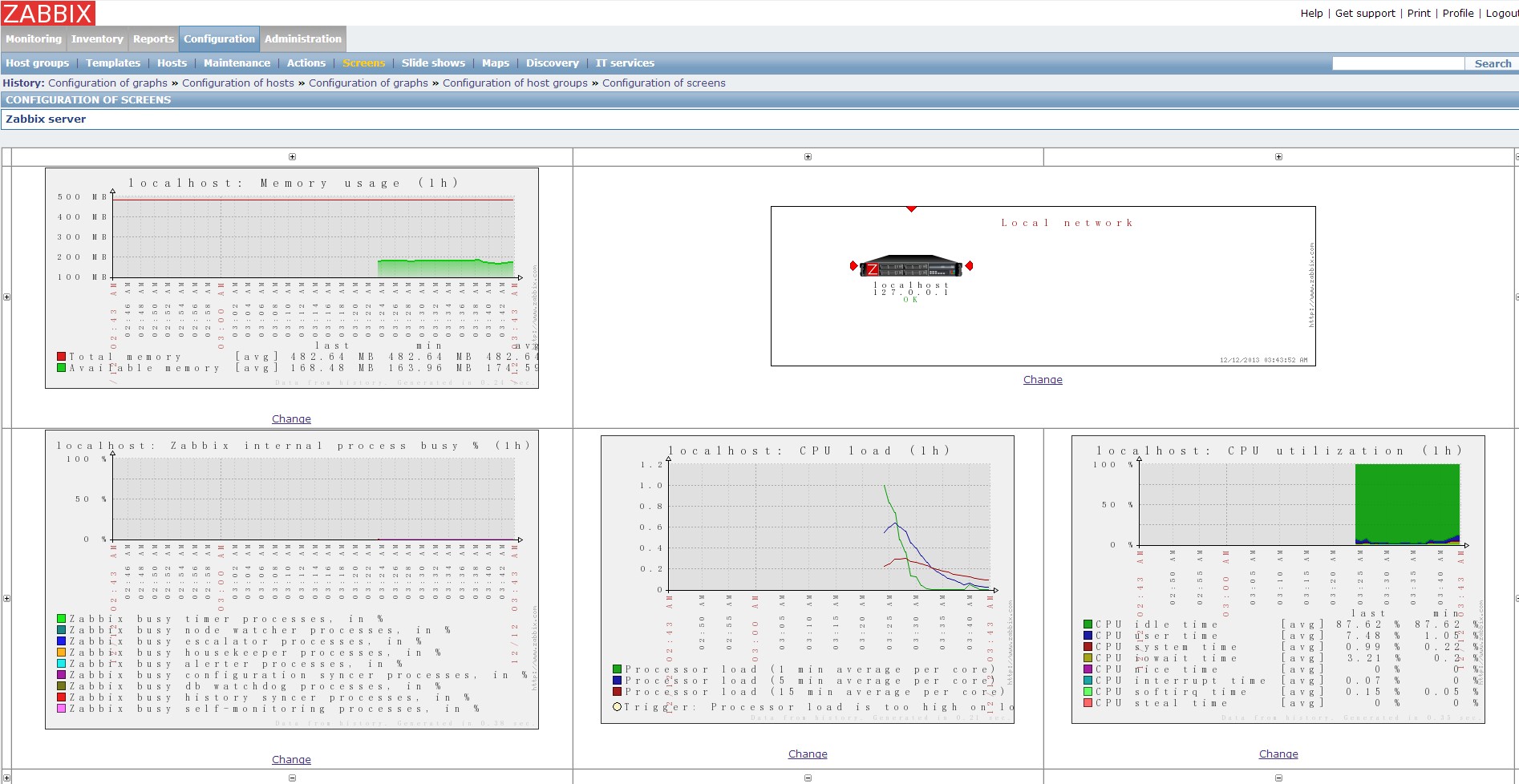Click the Zabbix server screen title
Image resolution: width=1519 pixels, height=784 pixels.
46,119
